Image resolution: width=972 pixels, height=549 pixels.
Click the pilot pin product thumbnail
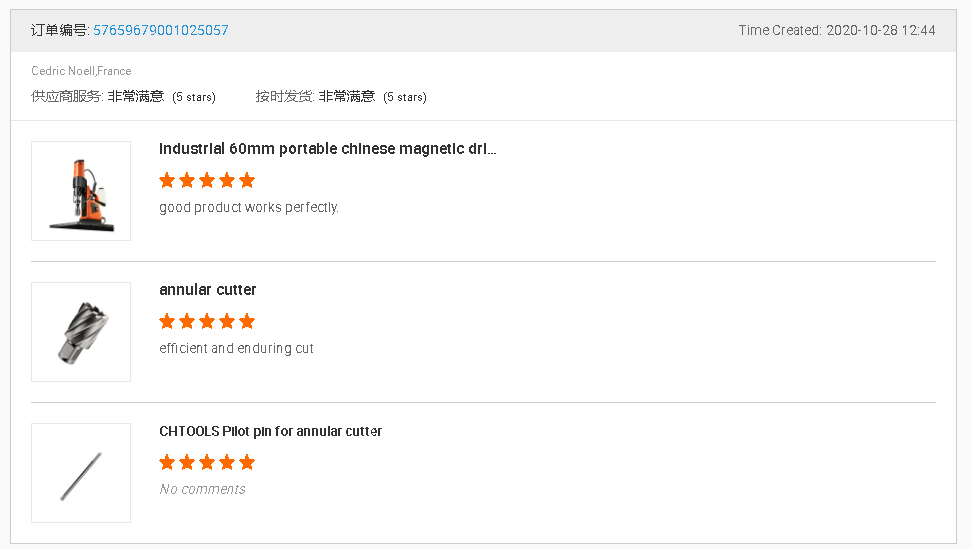point(81,473)
